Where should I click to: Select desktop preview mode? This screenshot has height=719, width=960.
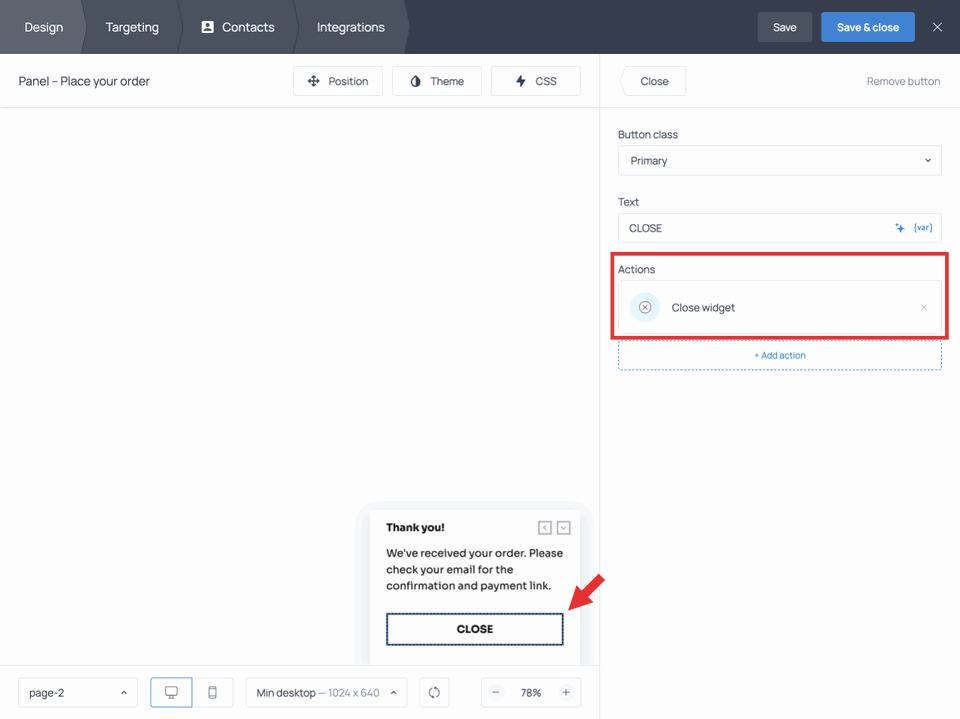pyautogui.click(x=171, y=692)
